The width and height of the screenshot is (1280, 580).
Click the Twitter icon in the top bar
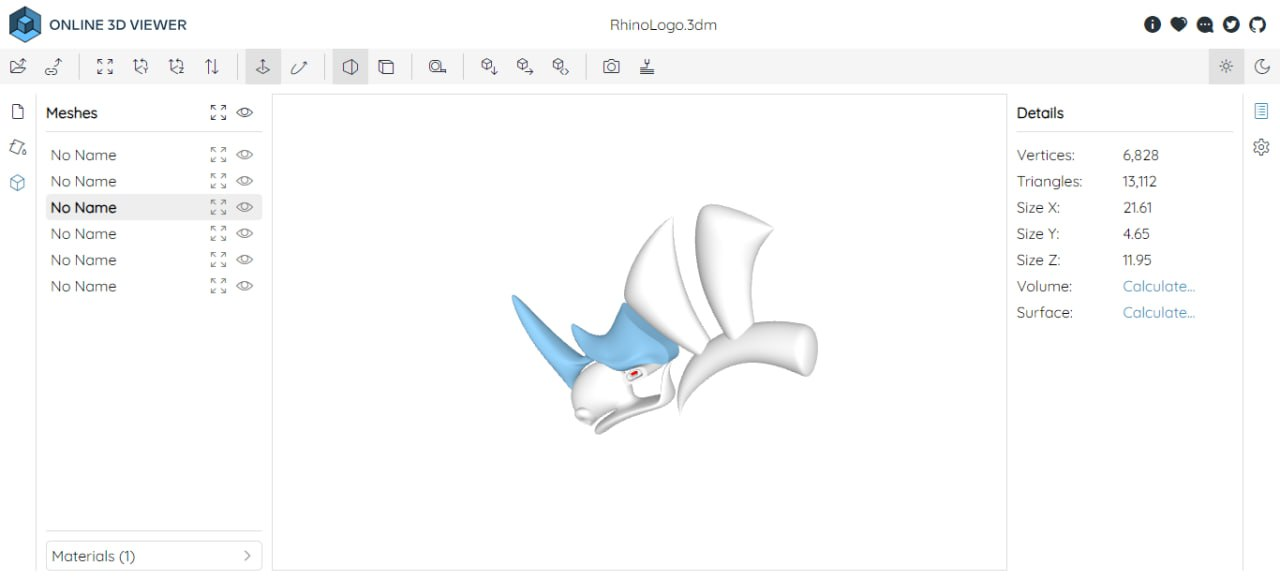[x=1231, y=24]
